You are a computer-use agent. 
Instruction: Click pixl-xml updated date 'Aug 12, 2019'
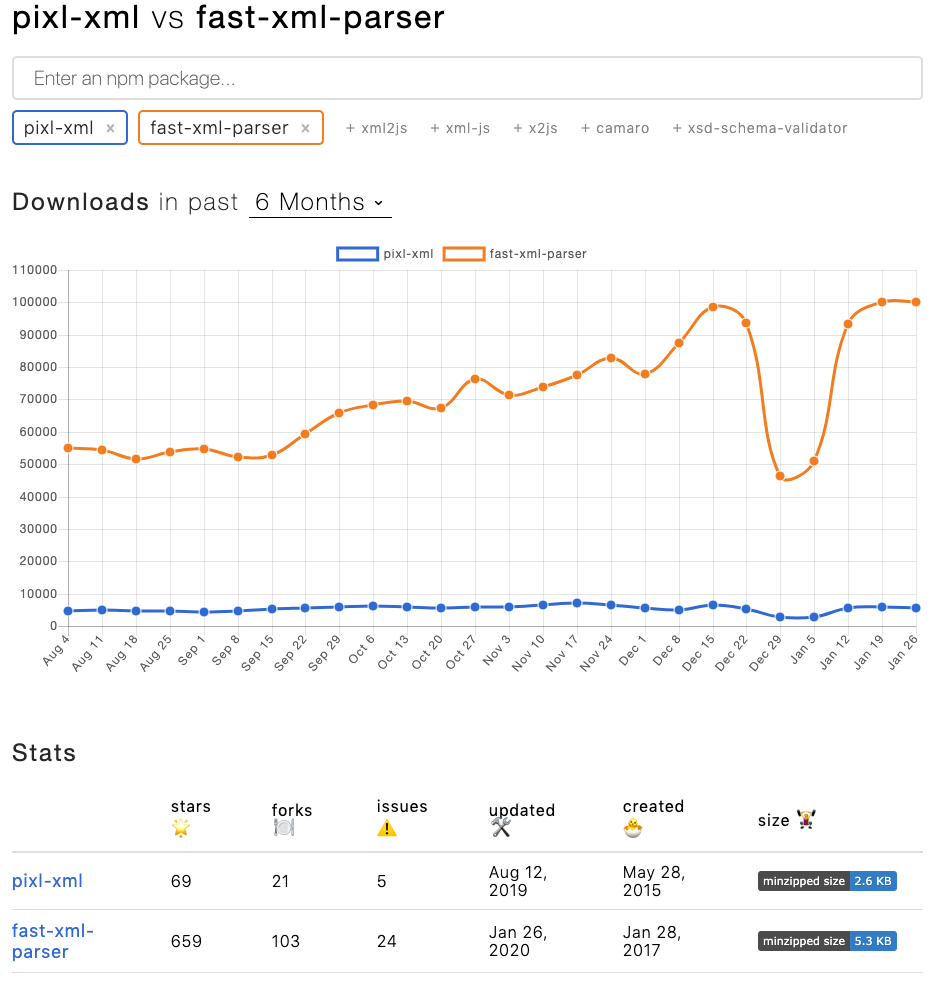[x=518, y=881]
